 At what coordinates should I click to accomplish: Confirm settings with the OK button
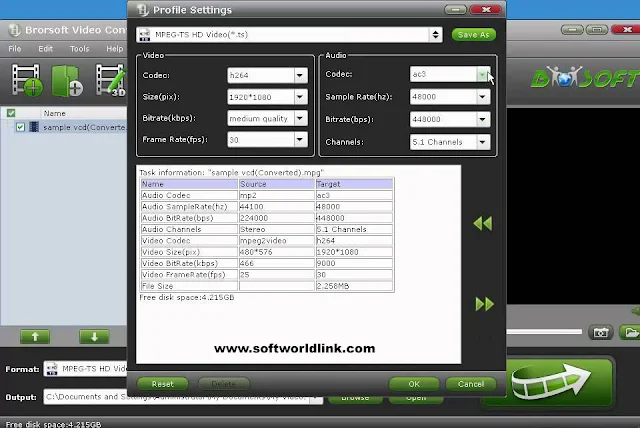click(414, 384)
